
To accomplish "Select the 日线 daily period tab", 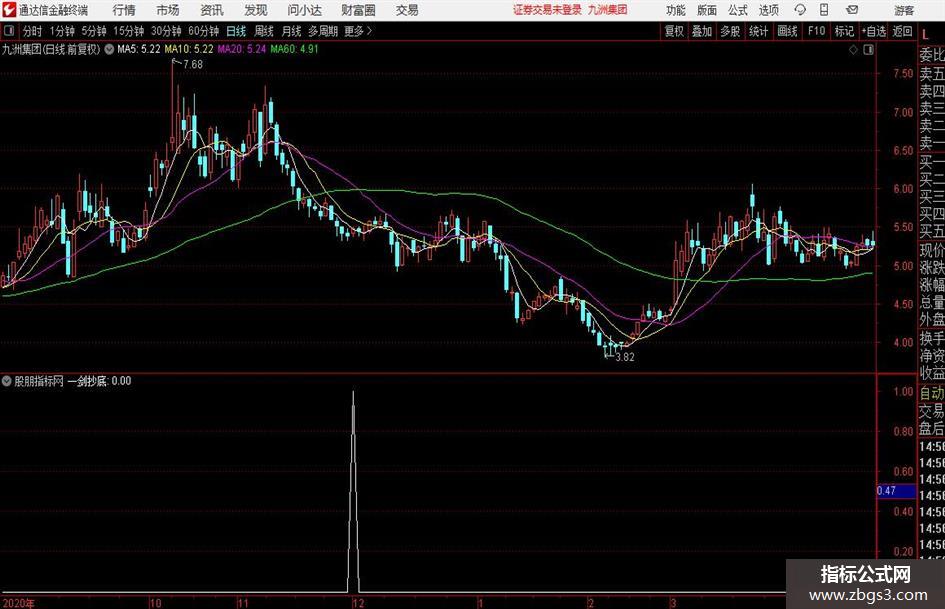I will pyautogui.click(x=236, y=31).
